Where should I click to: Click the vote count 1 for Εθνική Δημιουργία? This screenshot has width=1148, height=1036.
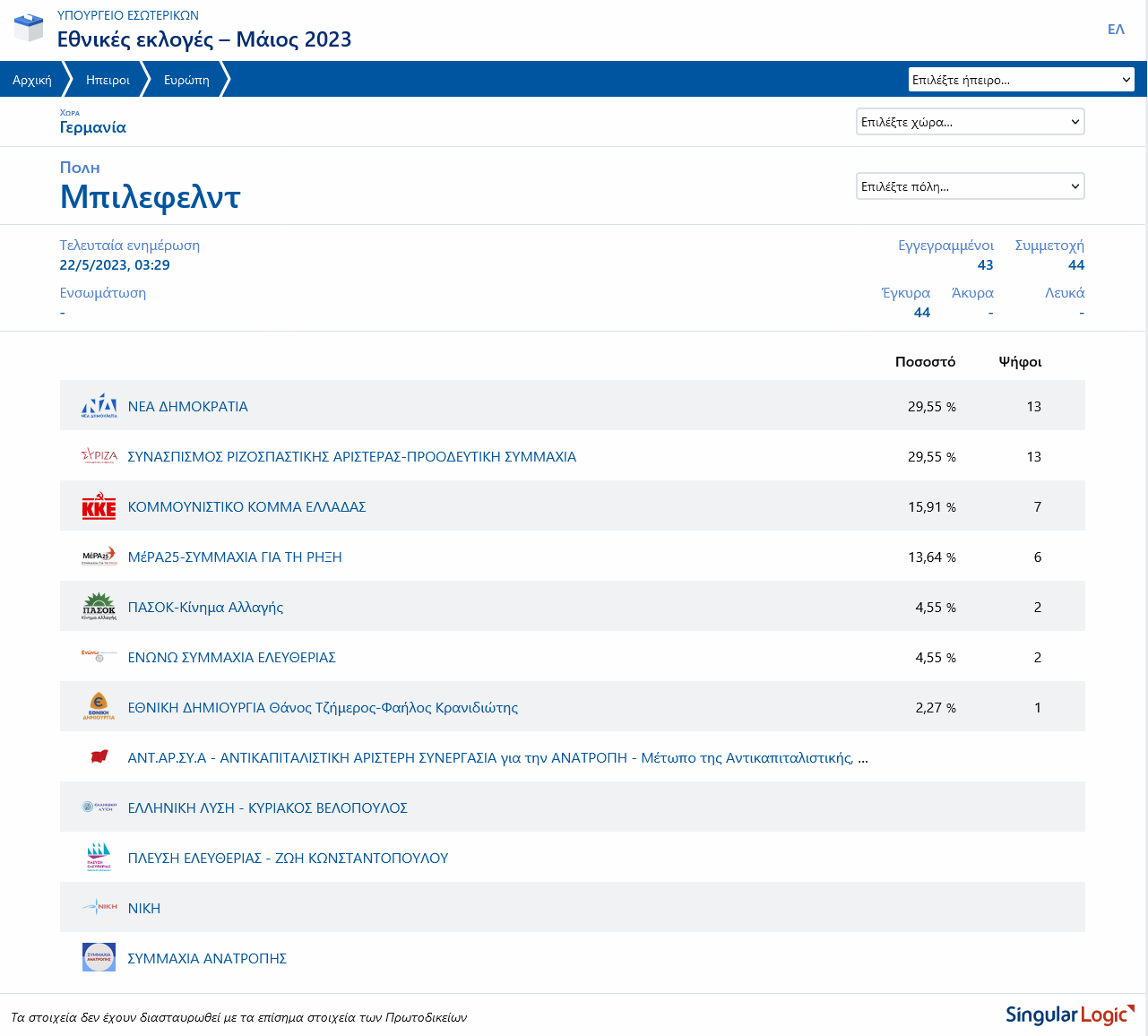point(1038,708)
